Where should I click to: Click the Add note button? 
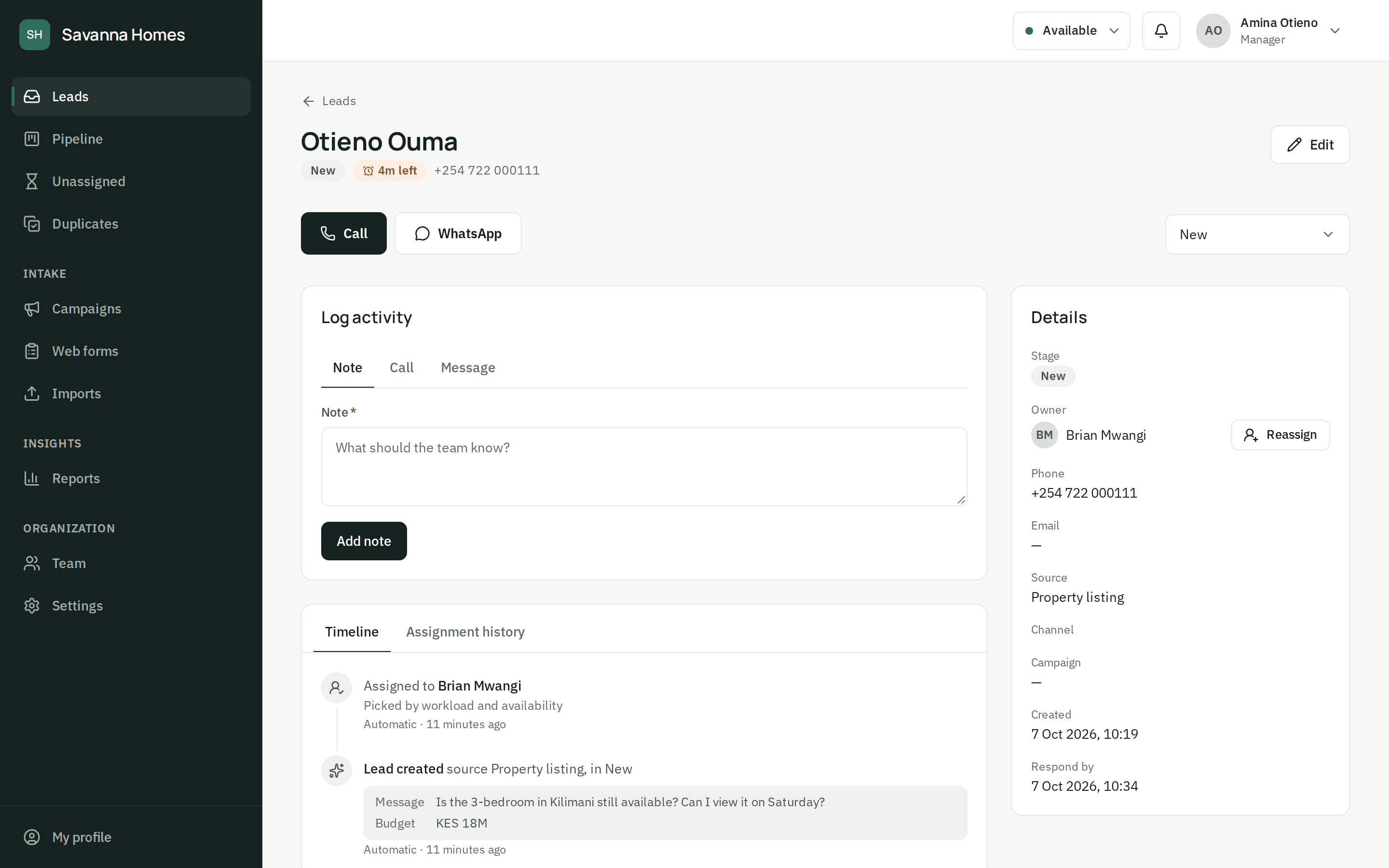[x=364, y=541]
